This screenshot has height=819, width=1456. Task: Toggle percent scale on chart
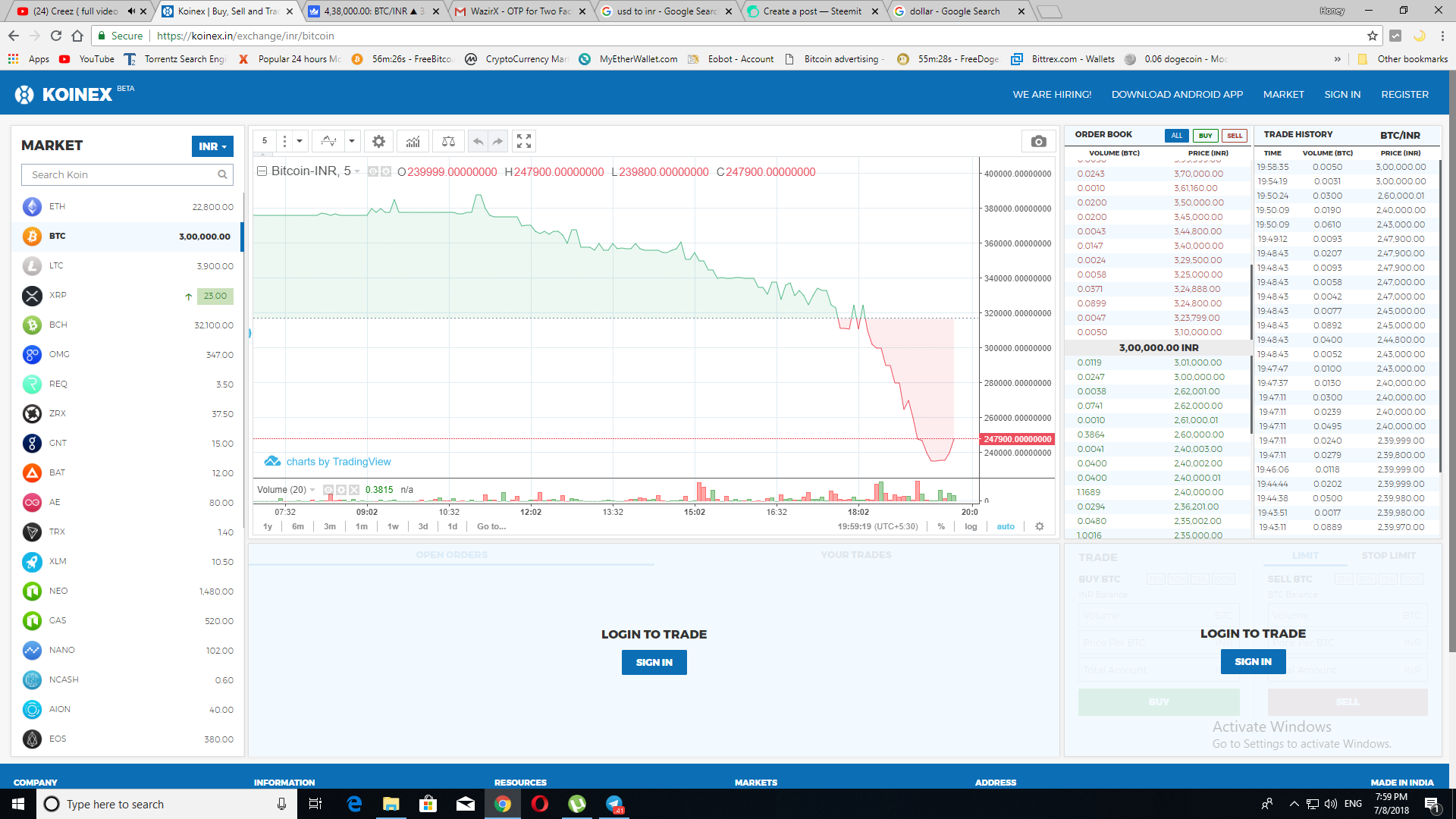(x=941, y=526)
